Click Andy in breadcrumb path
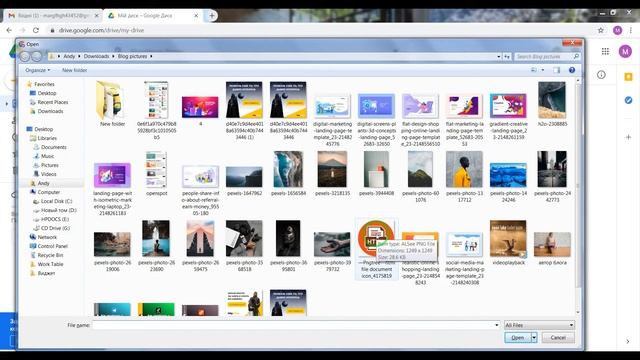Viewport: 640px width, 360px height. click(69, 56)
